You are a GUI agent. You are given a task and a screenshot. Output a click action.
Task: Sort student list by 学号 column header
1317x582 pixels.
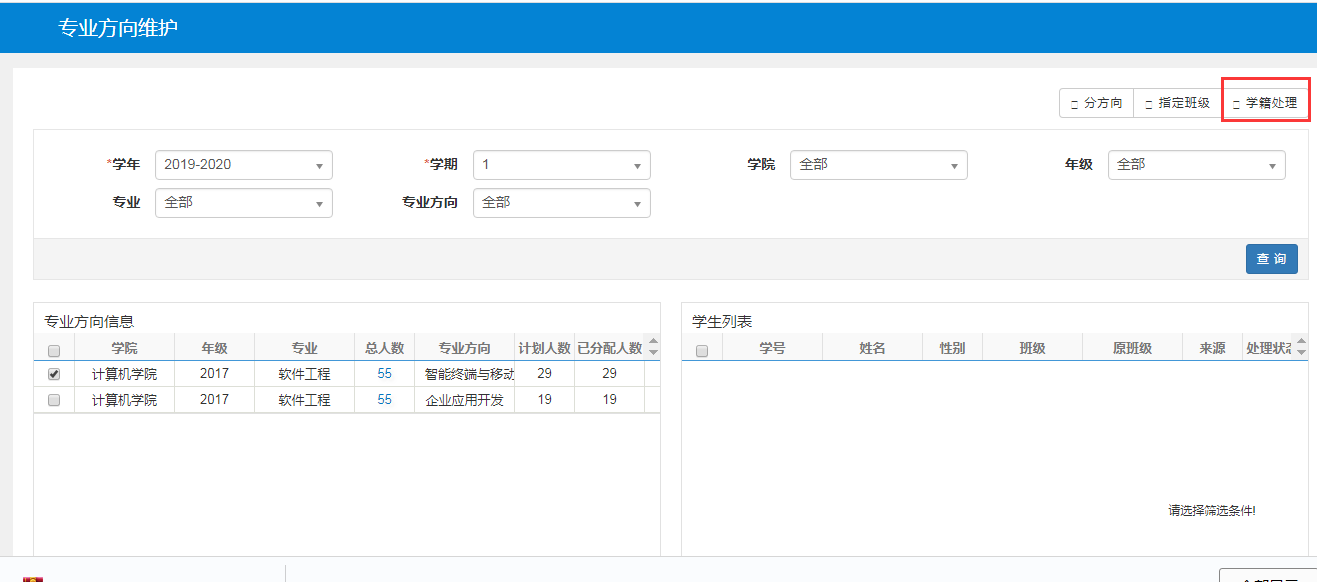point(772,348)
